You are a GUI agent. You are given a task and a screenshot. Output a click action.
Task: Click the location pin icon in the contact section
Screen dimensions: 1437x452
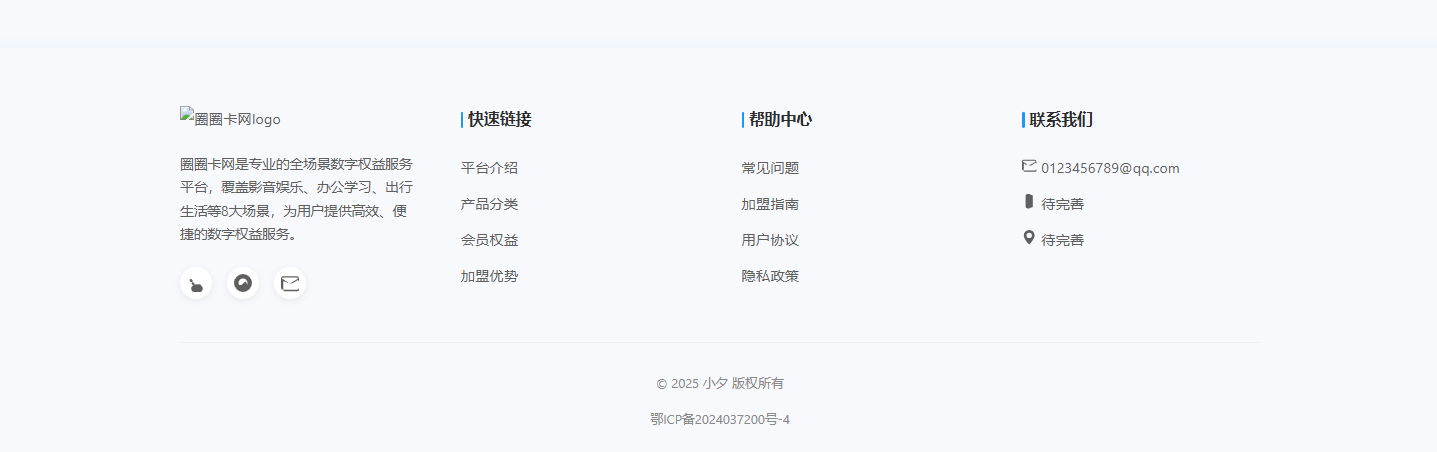point(1029,238)
